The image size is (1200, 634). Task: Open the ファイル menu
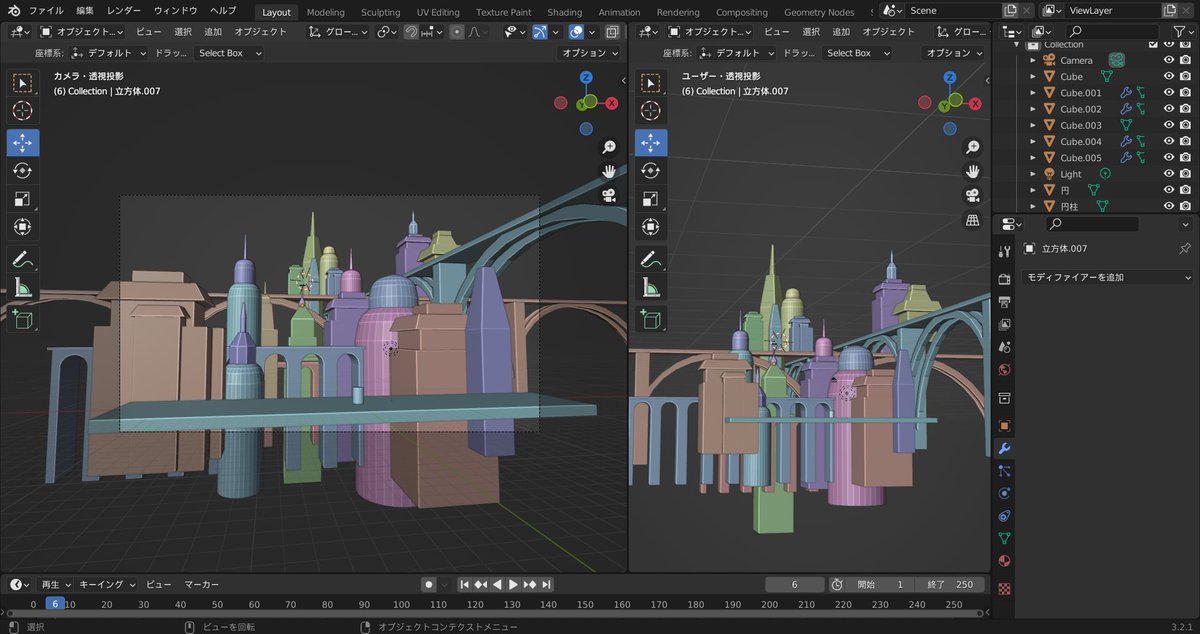(x=46, y=11)
